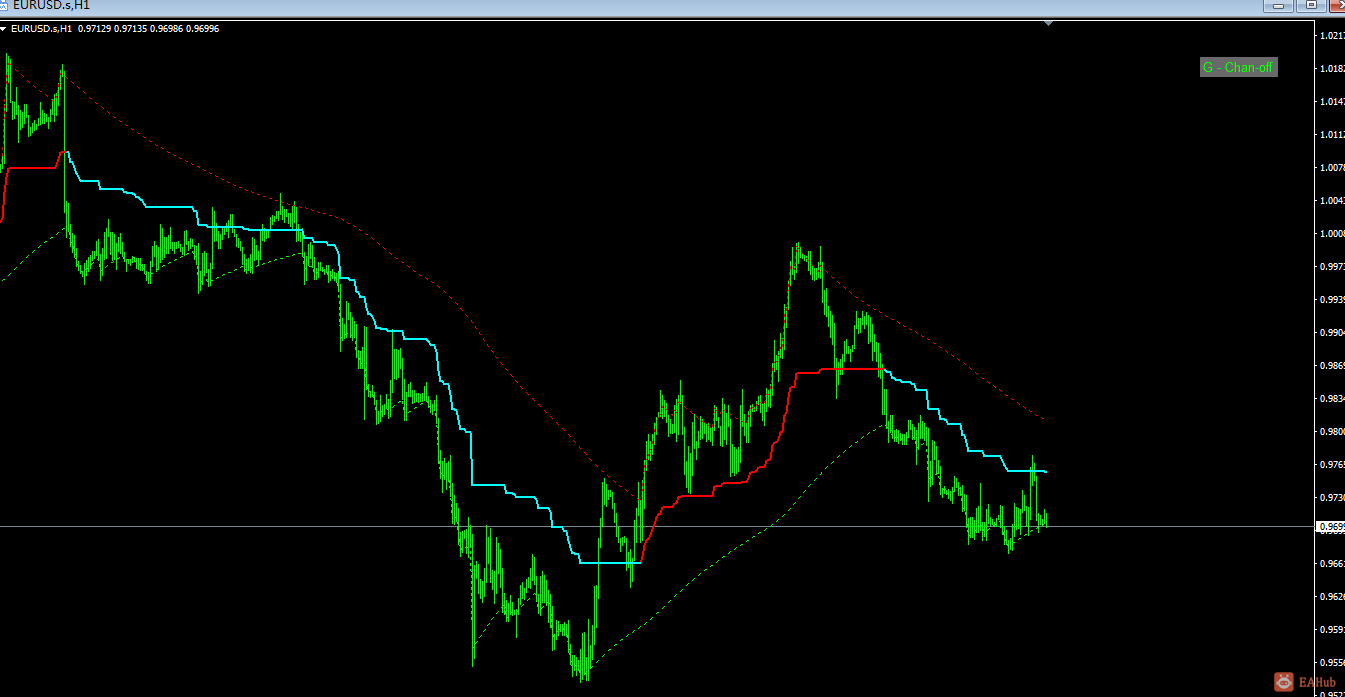Click the highlighted current price label 0.9699
This screenshot has width=1345, height=697.
[x=1330, y=526]
